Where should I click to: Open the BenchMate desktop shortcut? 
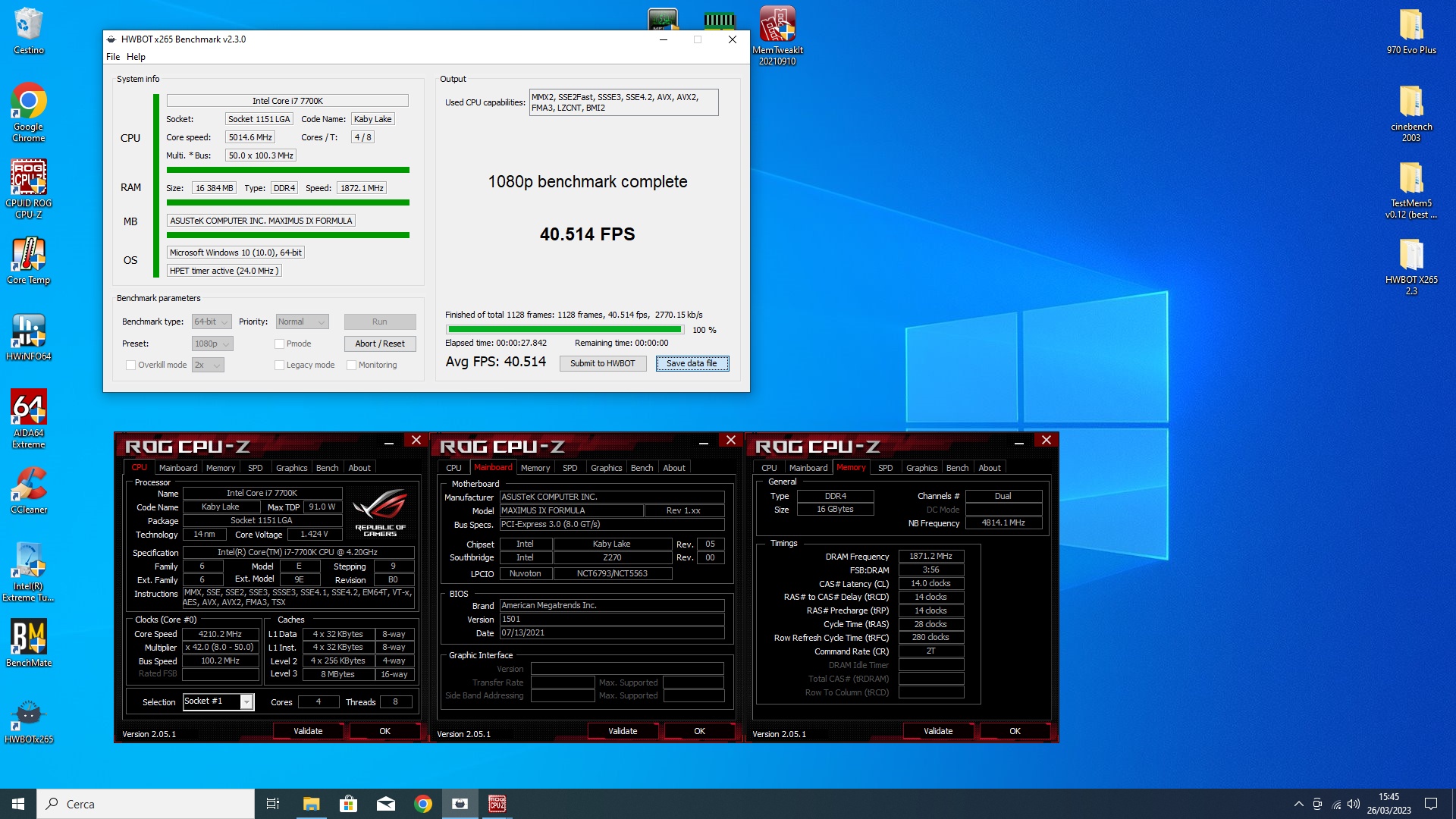pos(29,643)
